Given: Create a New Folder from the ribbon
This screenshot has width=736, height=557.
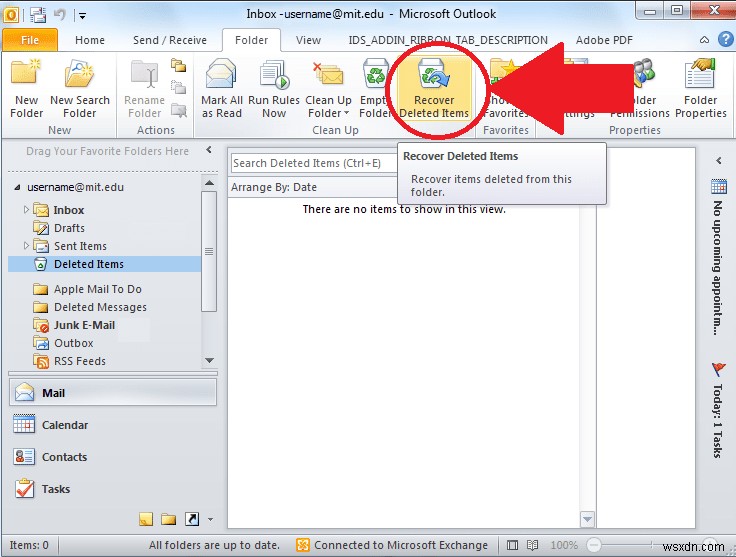Looking at the screenshot, I should point(26,89).
